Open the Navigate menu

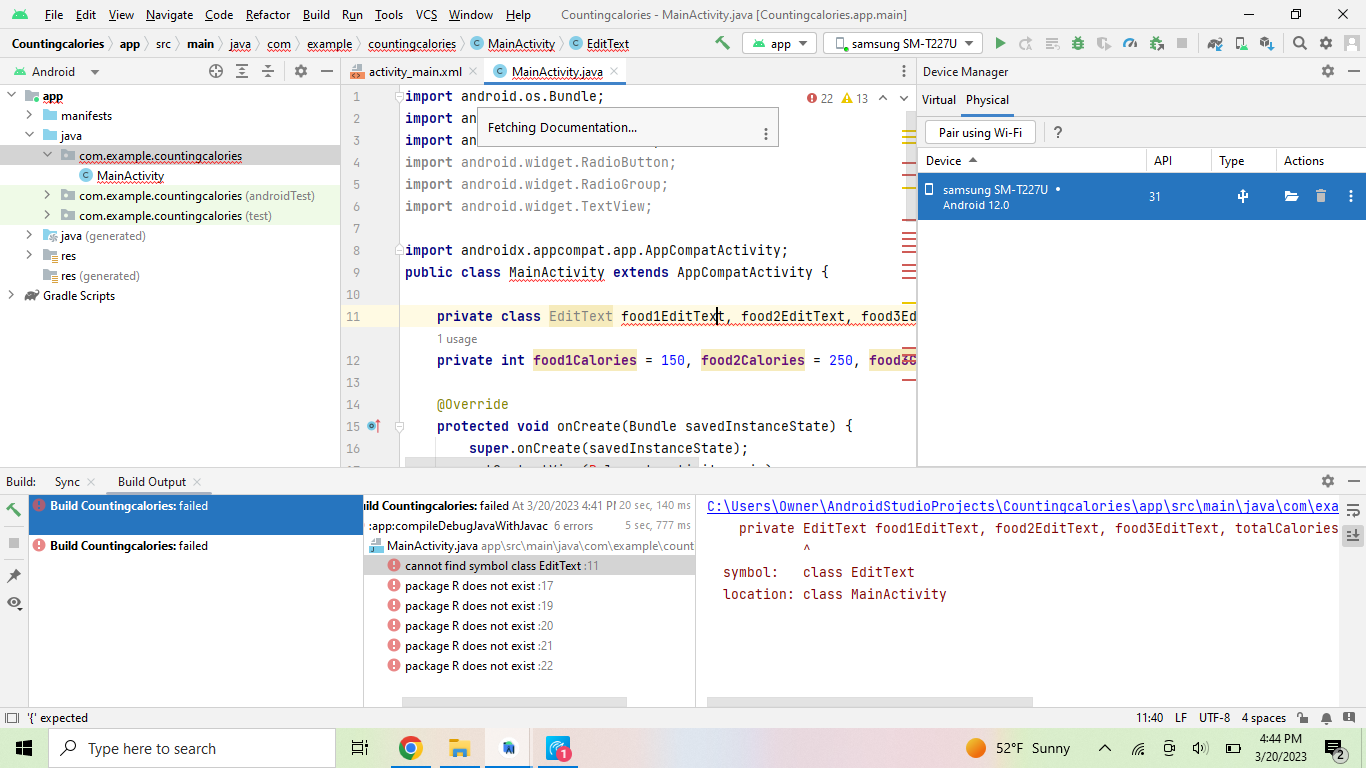[x=170, y=15]
